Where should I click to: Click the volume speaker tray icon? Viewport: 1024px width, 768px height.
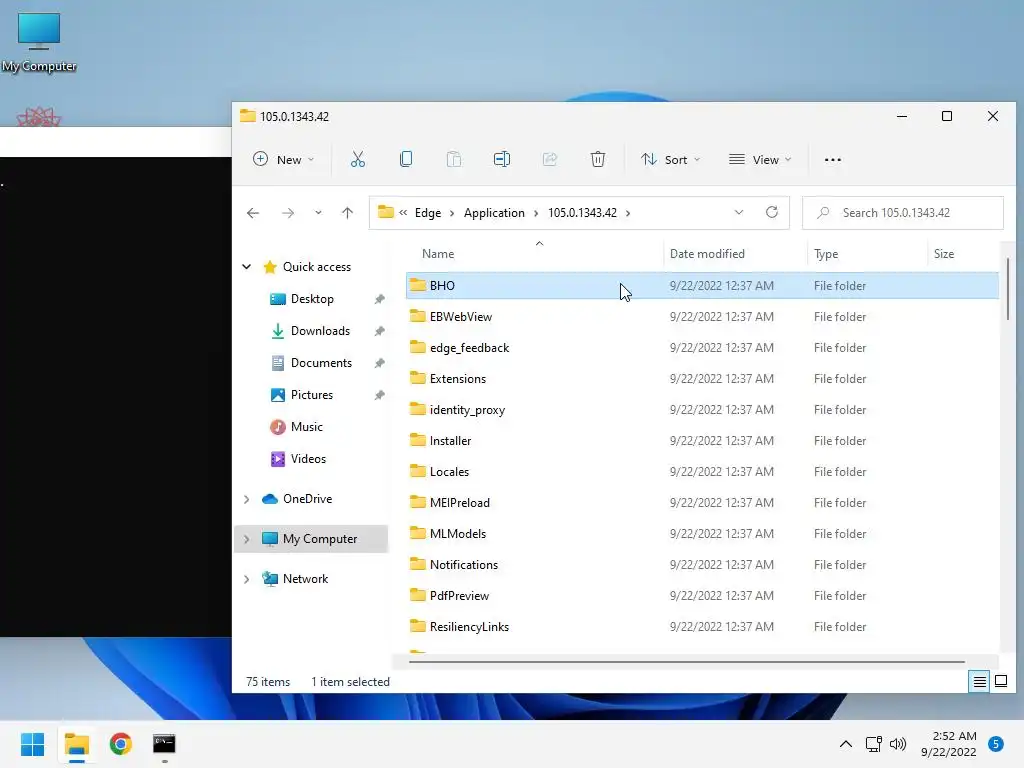[898, 744]
